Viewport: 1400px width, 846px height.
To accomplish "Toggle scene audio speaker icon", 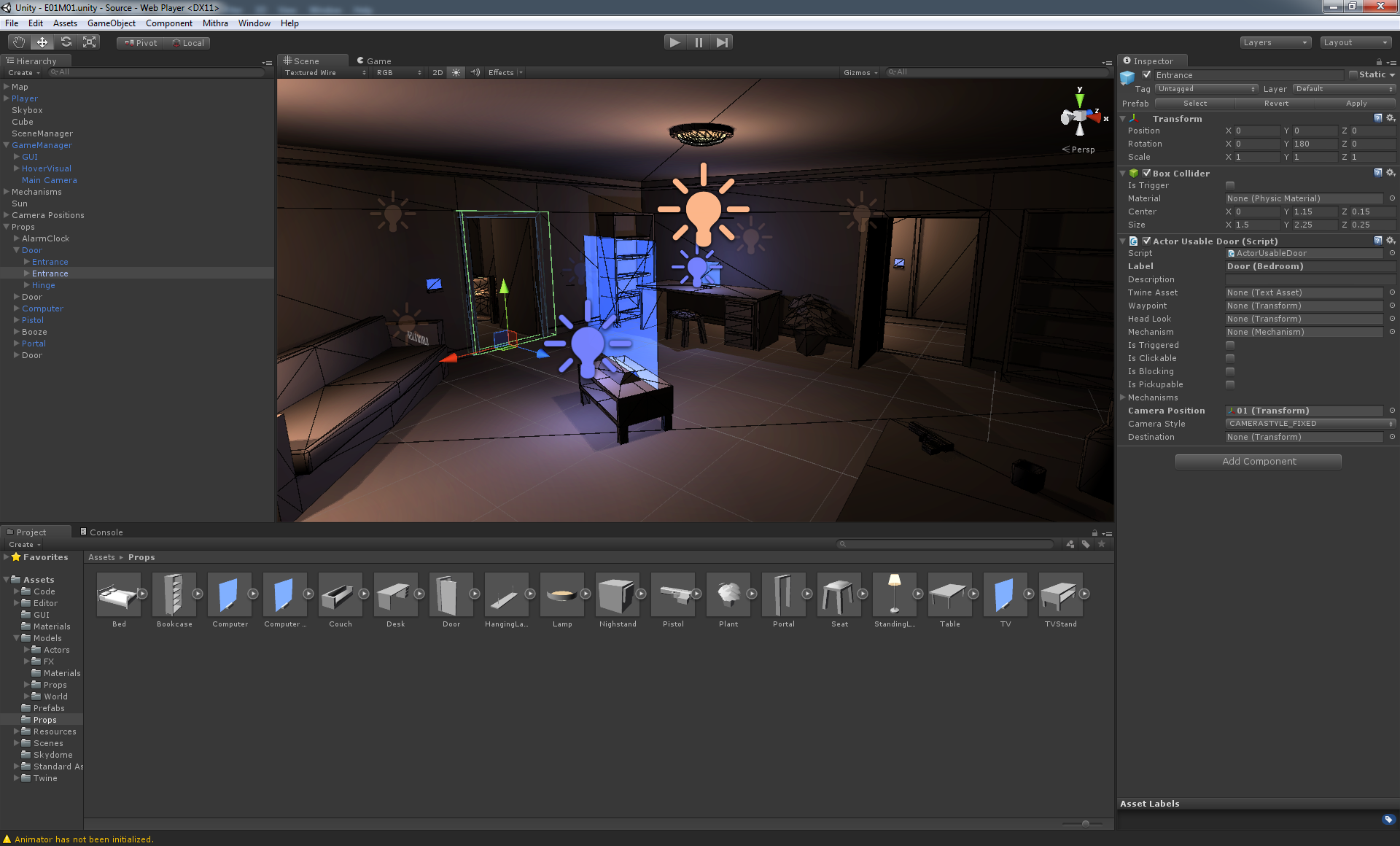I will [x=475, y=72].
